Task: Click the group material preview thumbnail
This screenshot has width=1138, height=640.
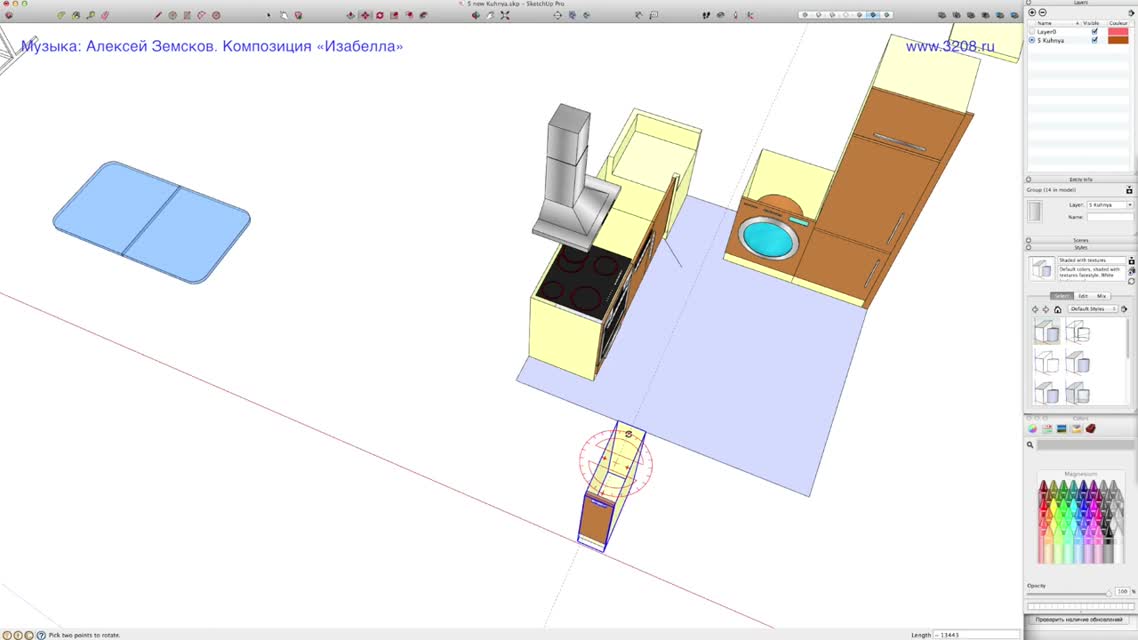Action: point(1034,211)
